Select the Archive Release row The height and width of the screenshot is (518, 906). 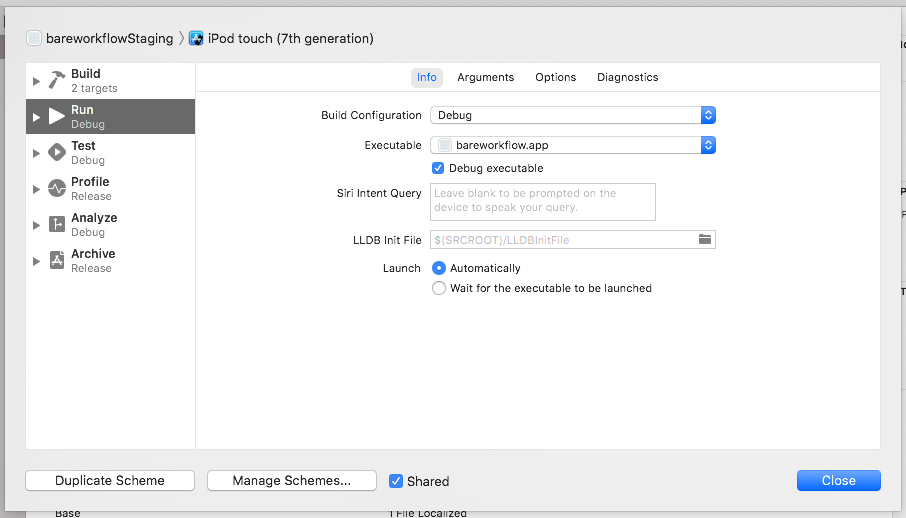110,260
